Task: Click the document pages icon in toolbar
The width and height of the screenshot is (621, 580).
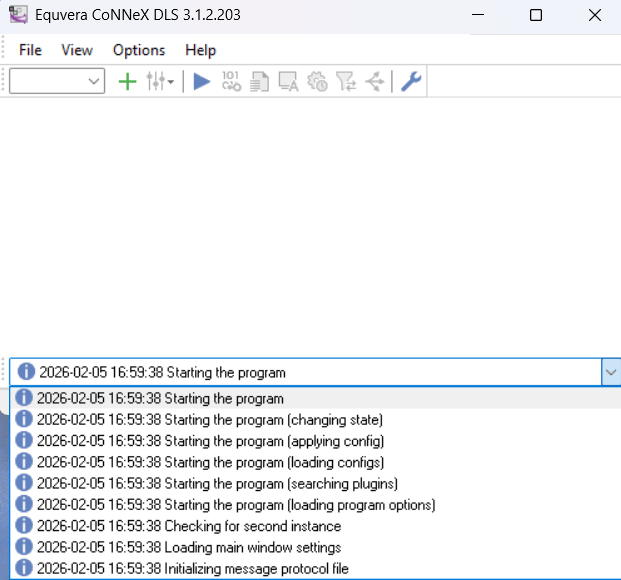Action: click(x=260, y=82)
